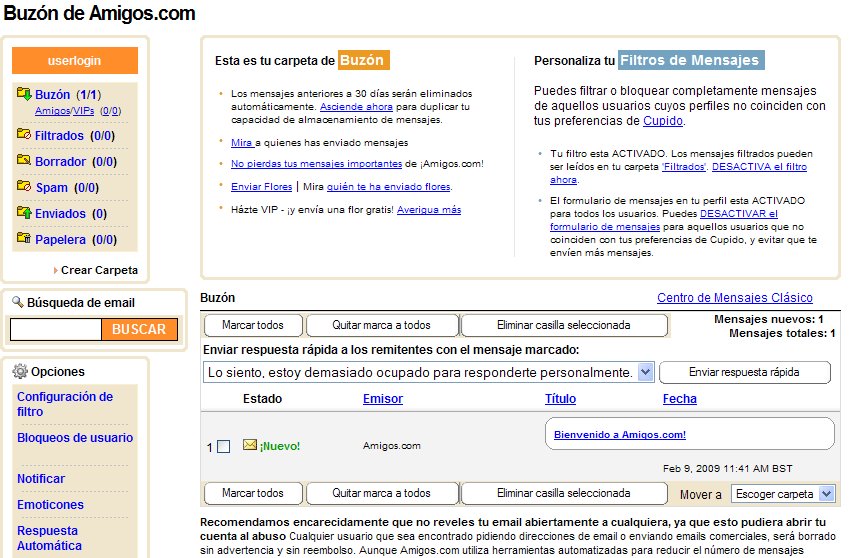861x558 pixels.
Task: Click the Asciende ahora link
Action: point(356,107)
